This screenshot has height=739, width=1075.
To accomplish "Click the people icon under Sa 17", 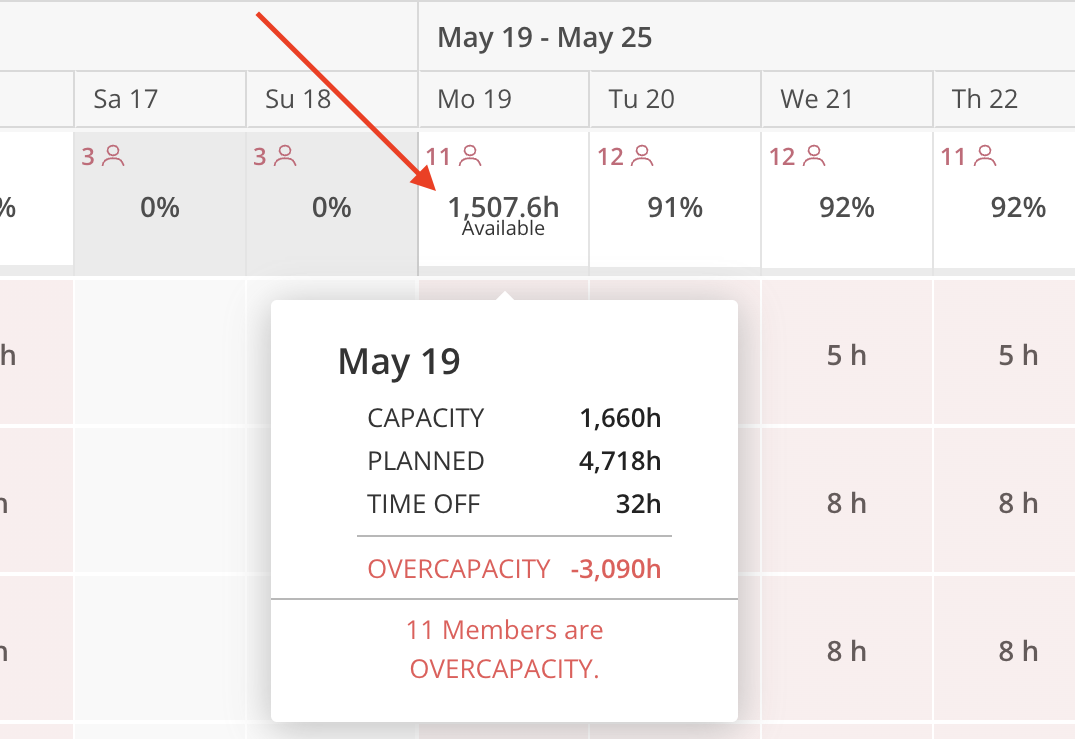I will (114, 156).
